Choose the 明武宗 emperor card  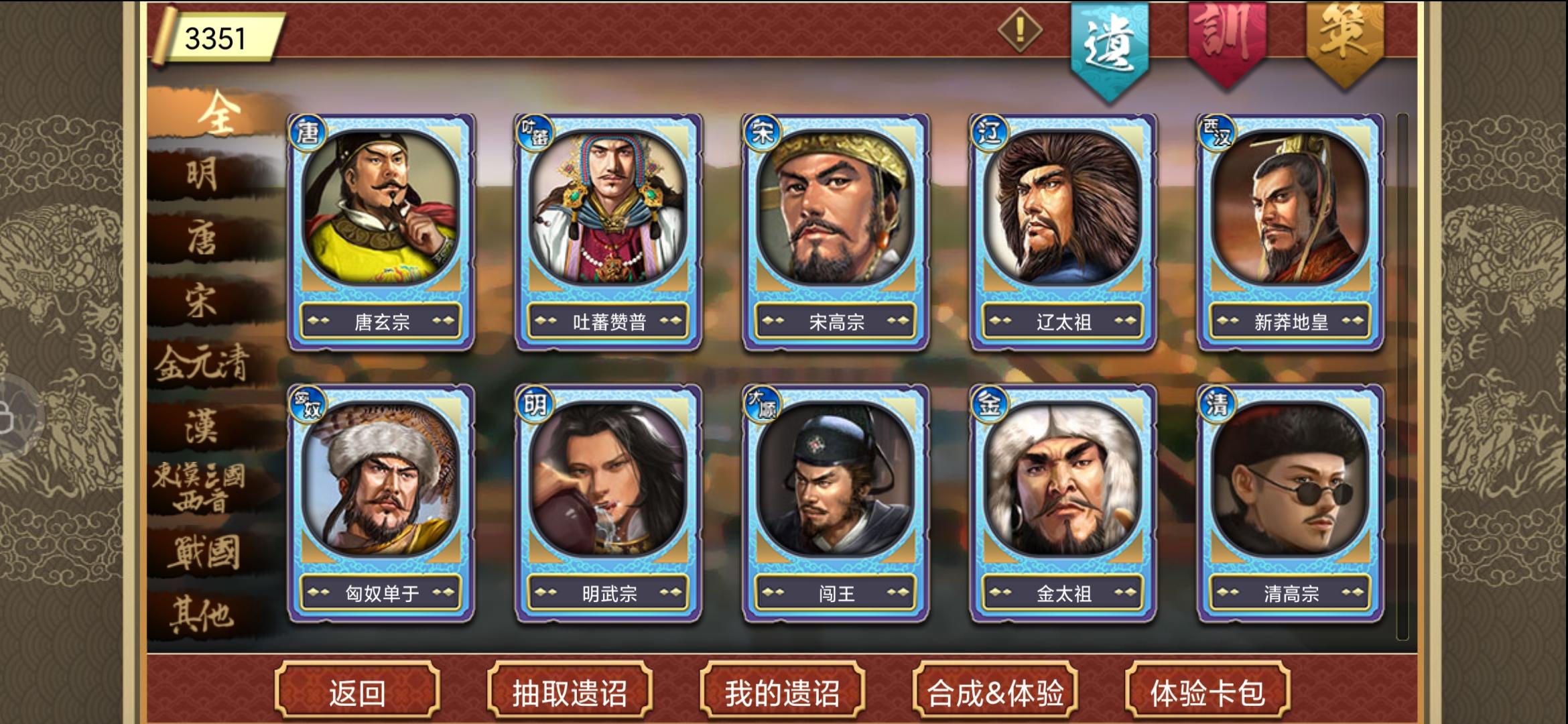pyautogui.click(x=608, y=503)
